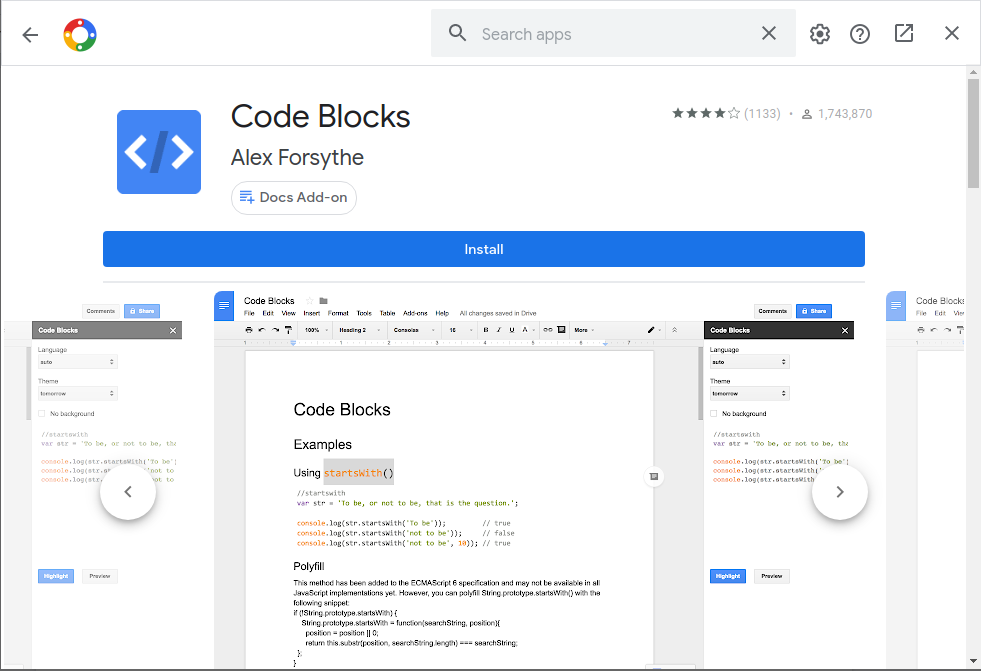Viewport: 981px width, 671px height.
Task: Open the Format menu
Action: (338, 313)
